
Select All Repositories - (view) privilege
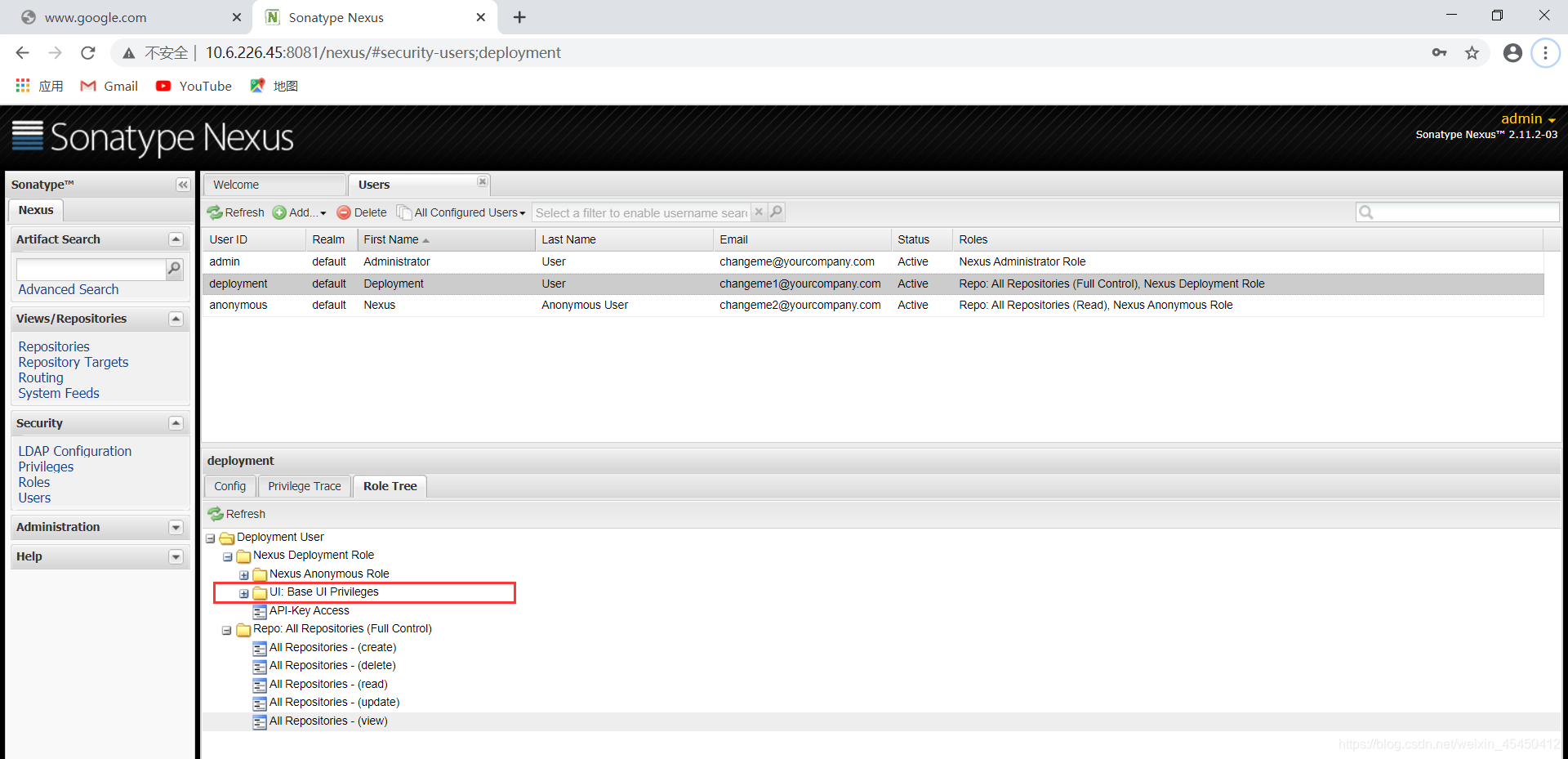coord(328,721)
